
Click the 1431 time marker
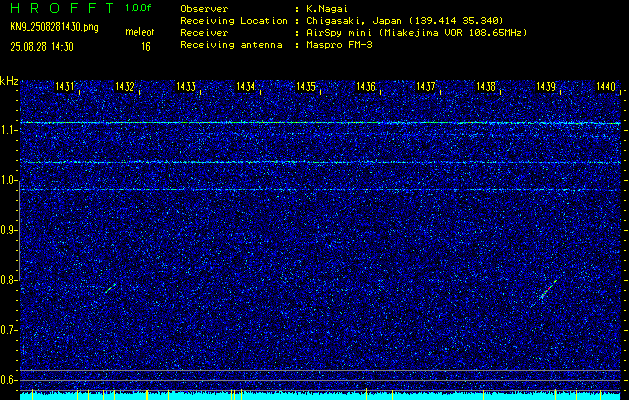[65, 86]
